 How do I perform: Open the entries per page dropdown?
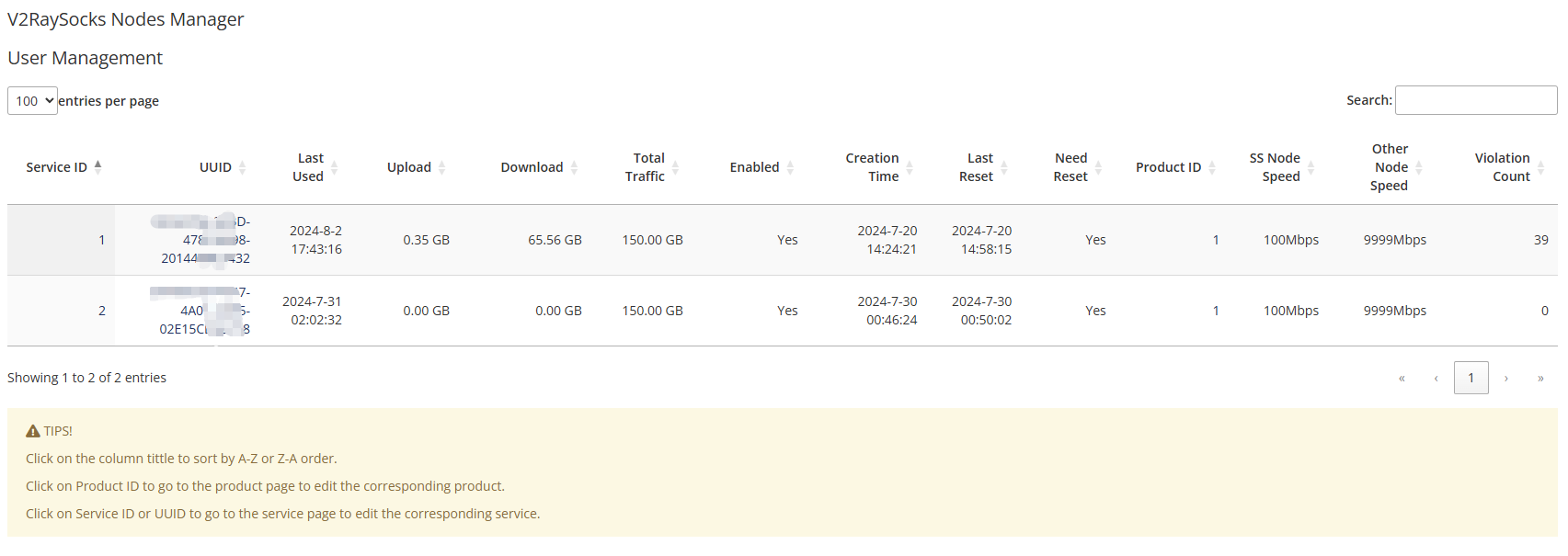pos(32,101)
